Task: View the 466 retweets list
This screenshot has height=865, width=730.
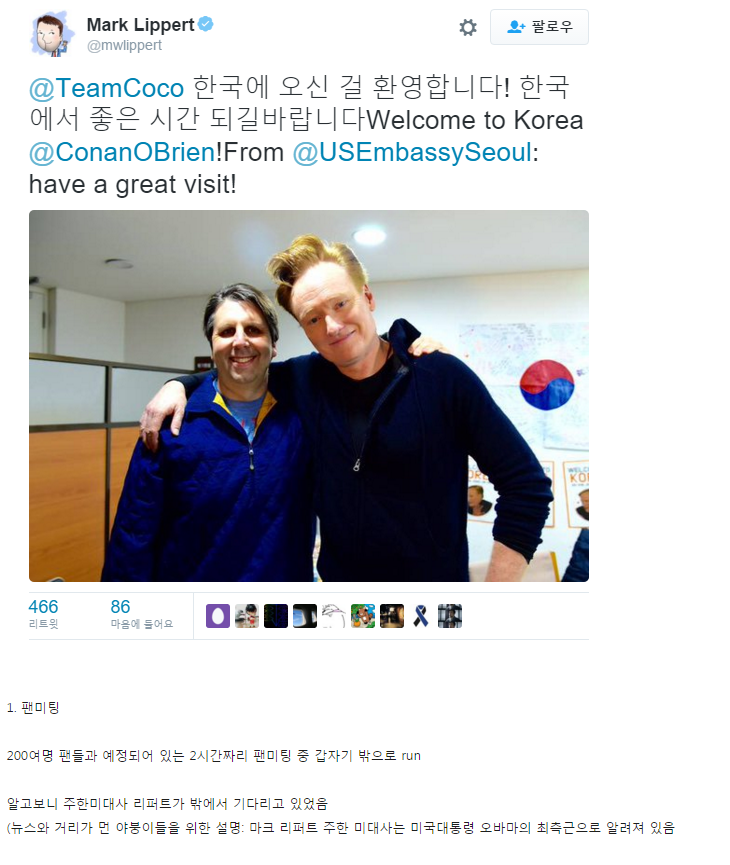Action: coord(44,613)
